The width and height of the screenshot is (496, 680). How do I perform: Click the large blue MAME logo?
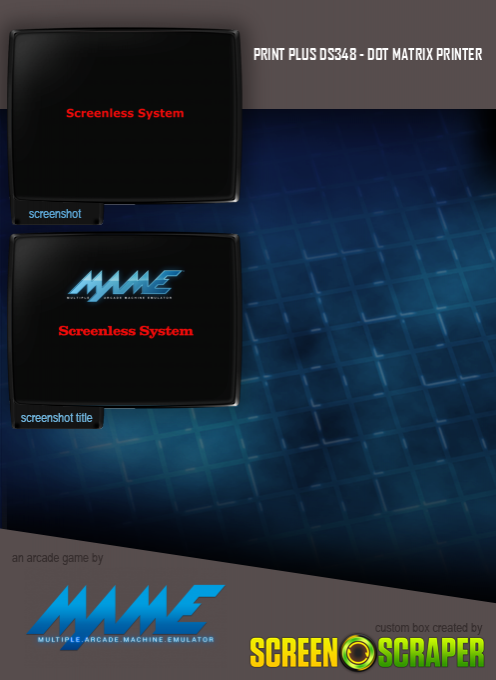[126, 616]
